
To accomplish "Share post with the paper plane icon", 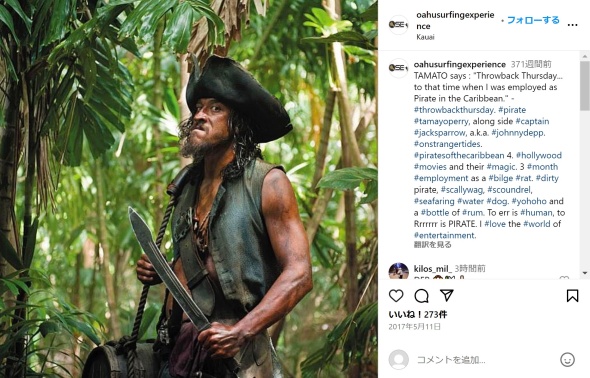I will (447, 295).
